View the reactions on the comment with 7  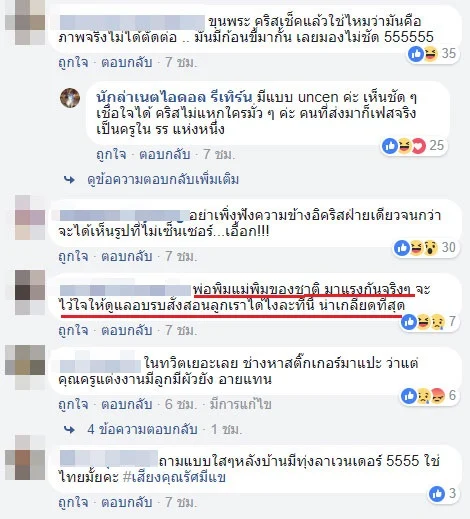click(x=429, y=322)
